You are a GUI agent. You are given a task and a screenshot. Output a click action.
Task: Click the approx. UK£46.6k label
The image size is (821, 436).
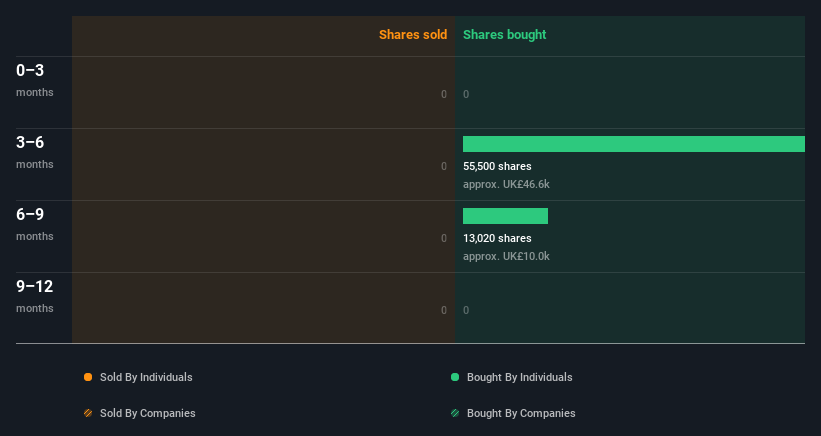pos(506,184)
